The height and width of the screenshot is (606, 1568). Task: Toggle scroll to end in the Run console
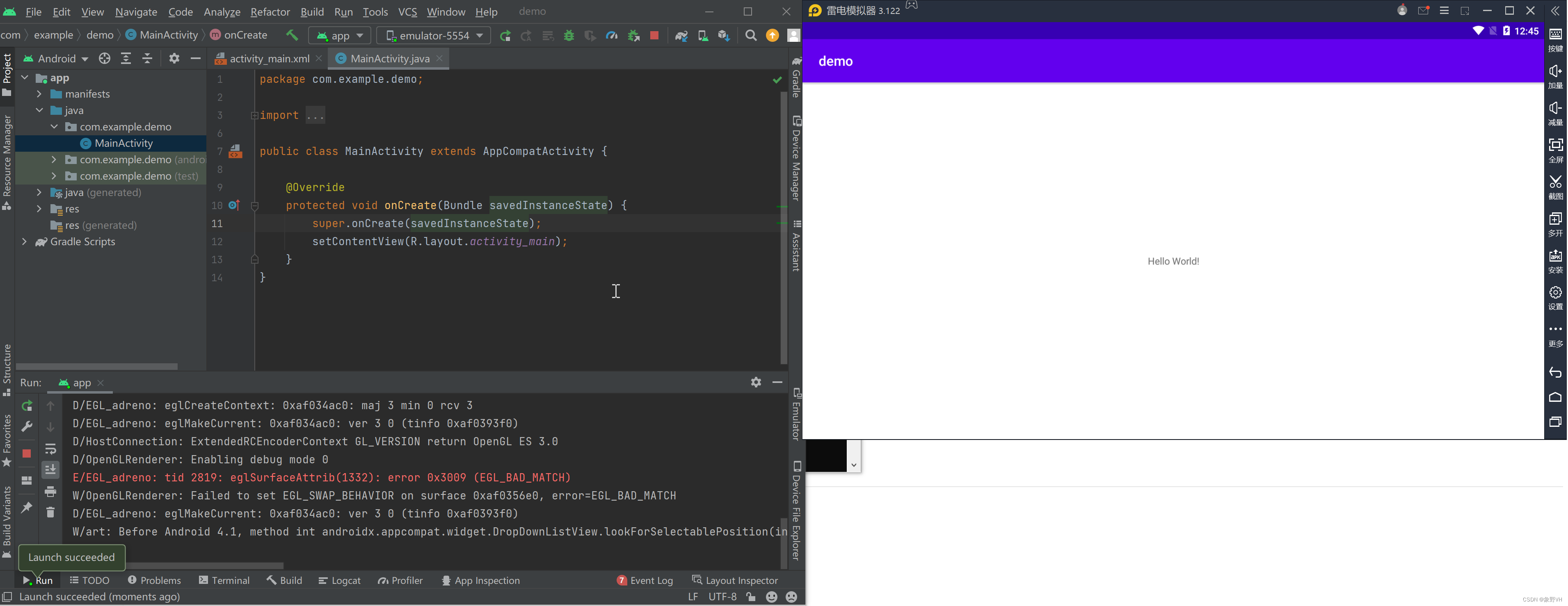coord(50,470)
